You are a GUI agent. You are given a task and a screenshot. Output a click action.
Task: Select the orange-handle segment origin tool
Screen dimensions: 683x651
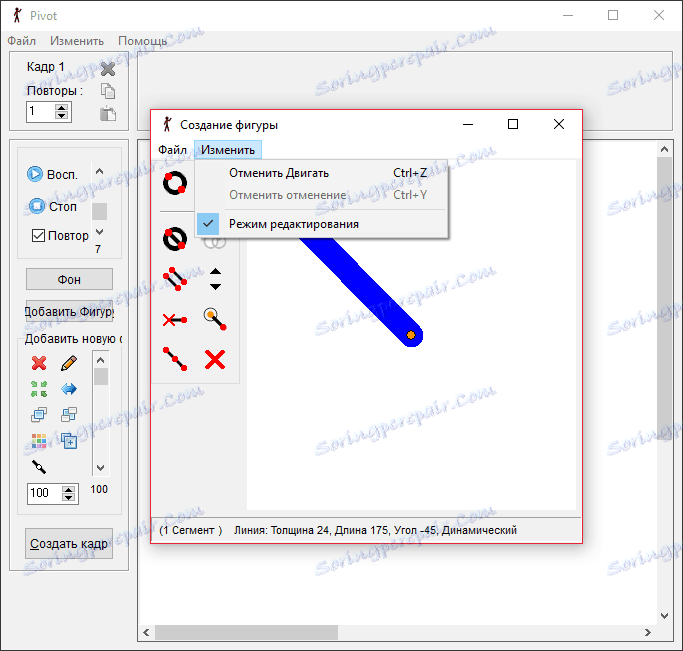(215, 319)
